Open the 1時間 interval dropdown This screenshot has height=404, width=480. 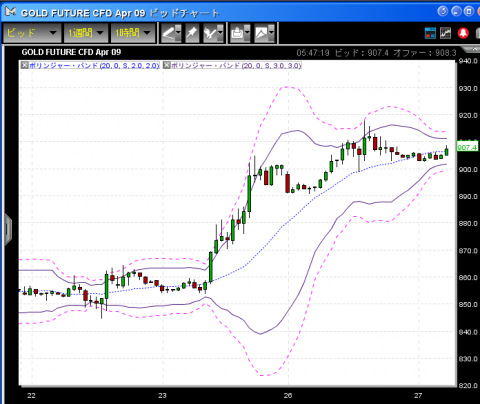[133, 33]
